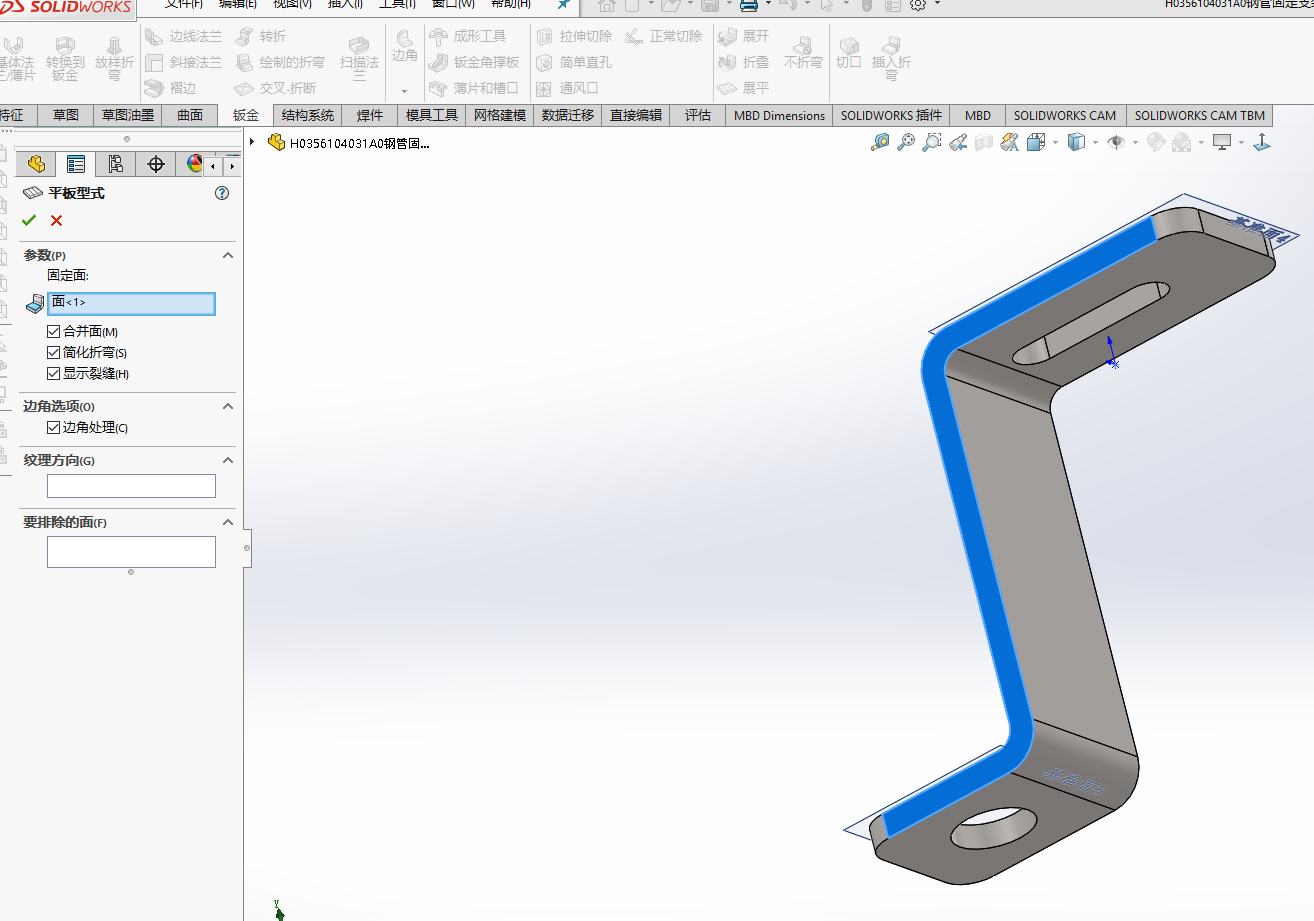The height and width of the screenshot is (921, 1314).
Task: Collapse the 纹理方向 section
Action: pos(227,460)
